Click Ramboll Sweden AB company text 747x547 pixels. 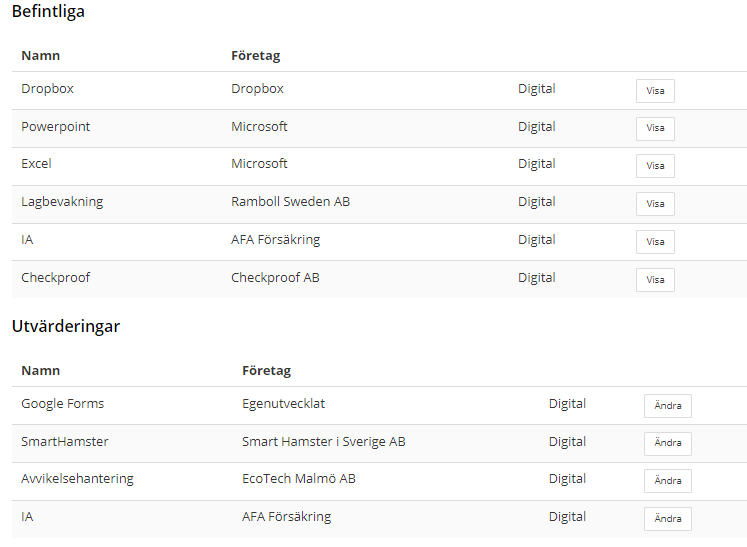tap(290, 202)
